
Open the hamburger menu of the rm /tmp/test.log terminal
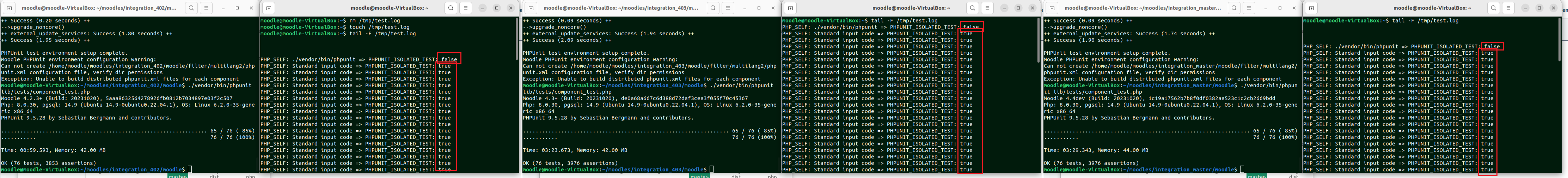pos(466,8)
